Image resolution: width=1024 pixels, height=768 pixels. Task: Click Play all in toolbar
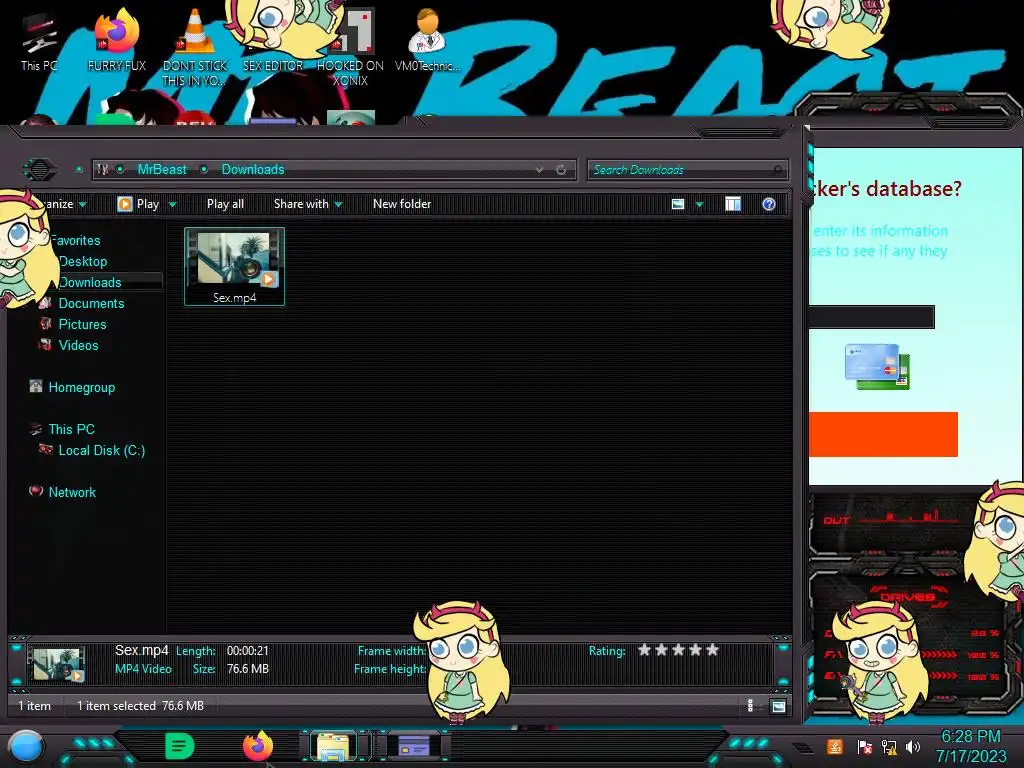coord(225,204)
